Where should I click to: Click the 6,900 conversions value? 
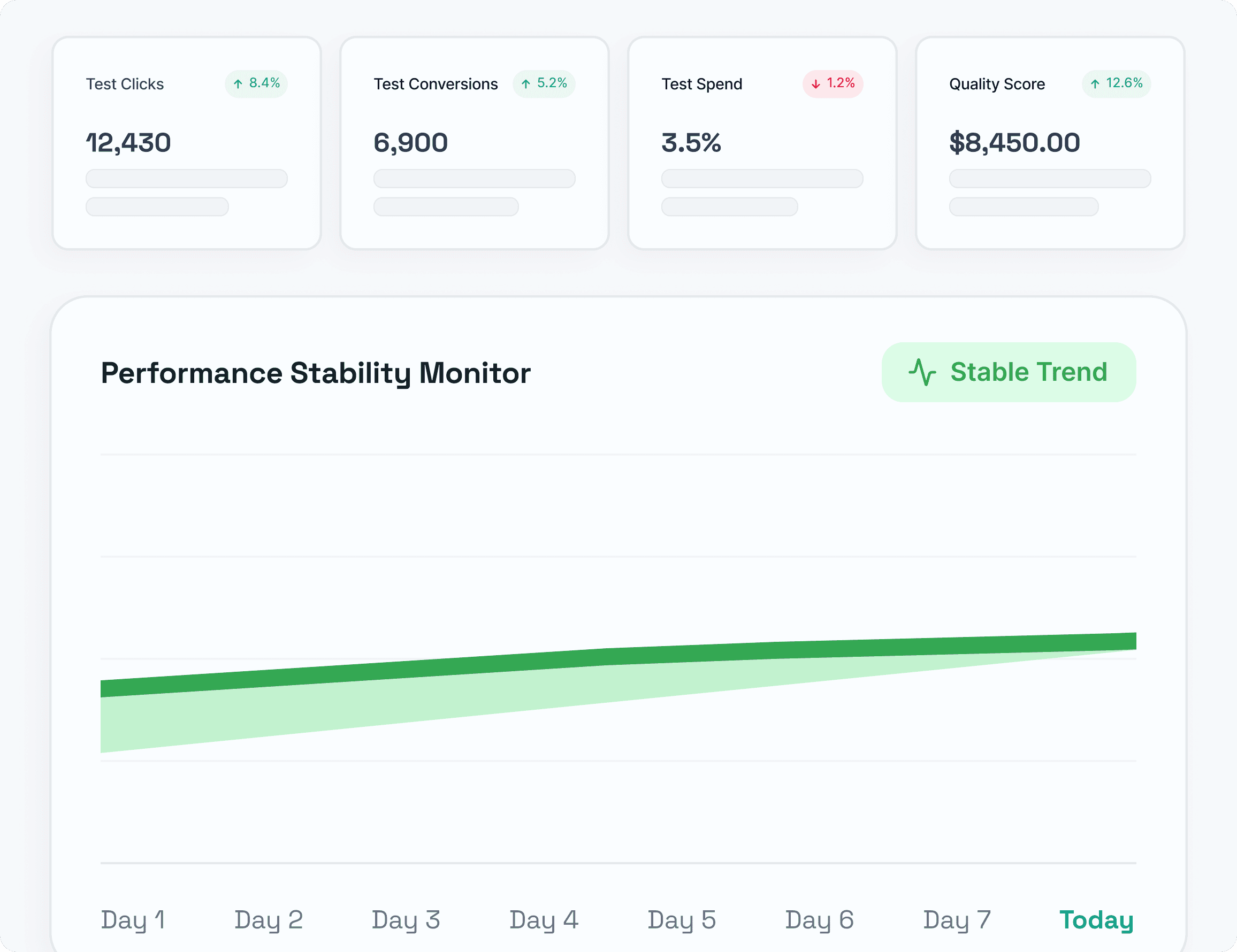point(410,143)
